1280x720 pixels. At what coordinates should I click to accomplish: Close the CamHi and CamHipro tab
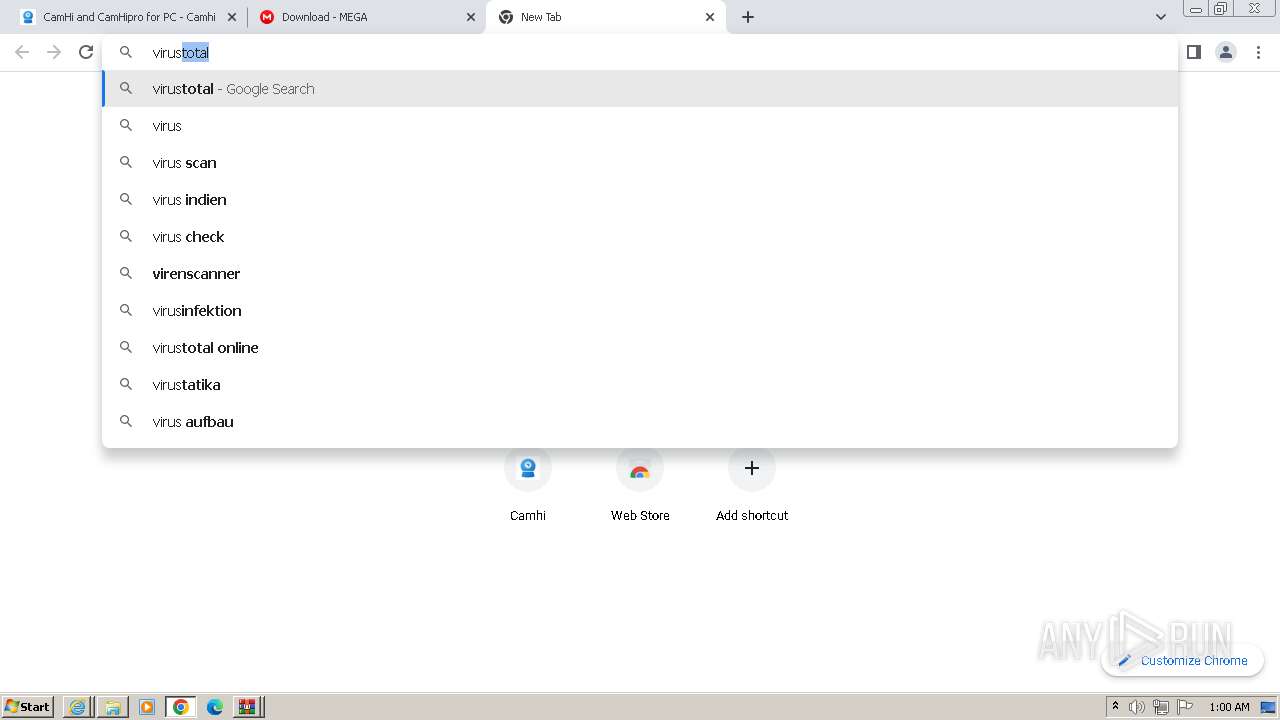point(232,17)
